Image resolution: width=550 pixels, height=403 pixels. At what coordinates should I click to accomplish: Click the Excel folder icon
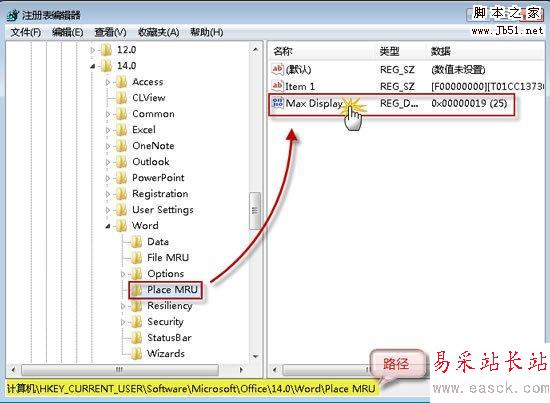tap(121, 130)
